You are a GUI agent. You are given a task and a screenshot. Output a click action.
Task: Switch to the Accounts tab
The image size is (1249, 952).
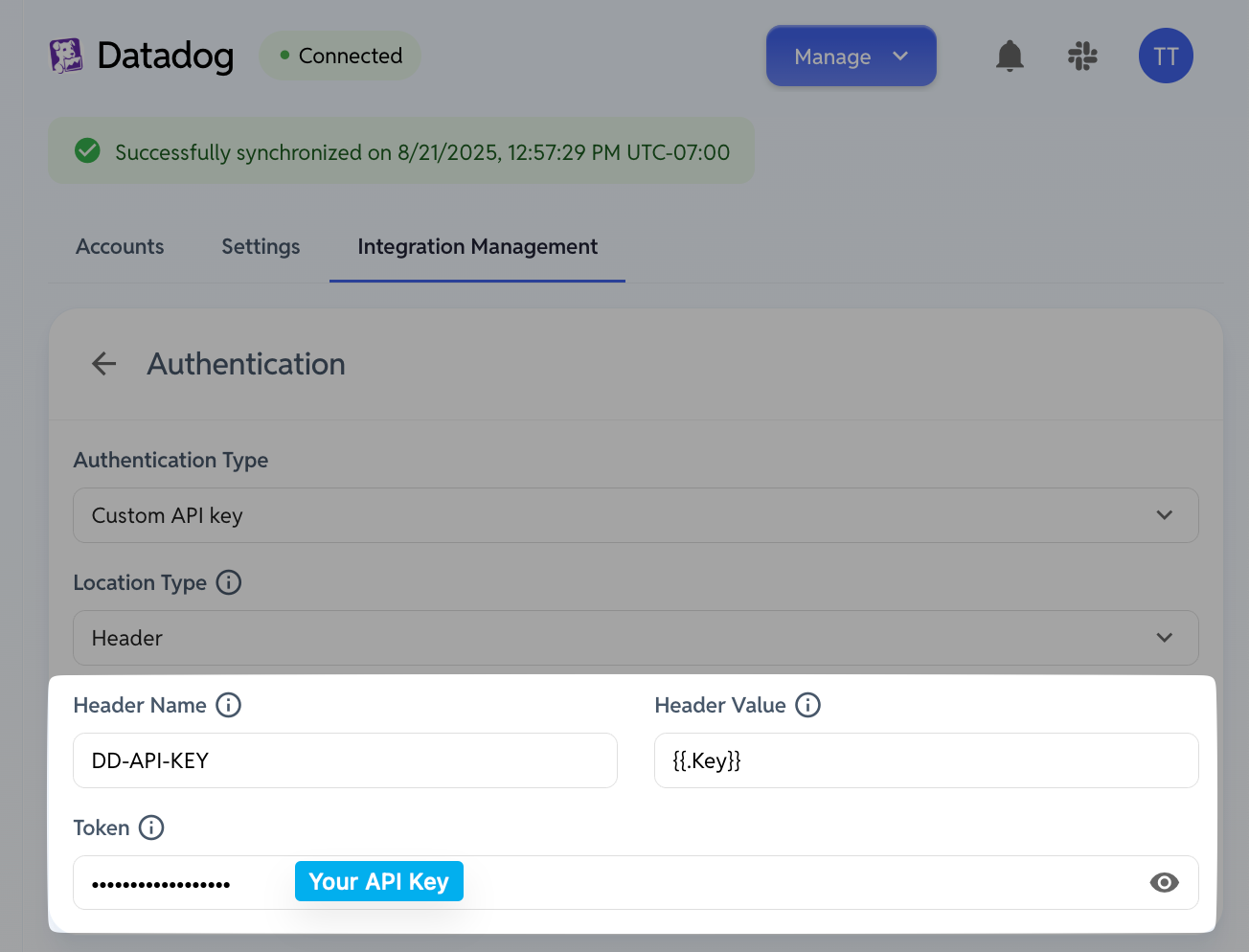pos(120,247)
